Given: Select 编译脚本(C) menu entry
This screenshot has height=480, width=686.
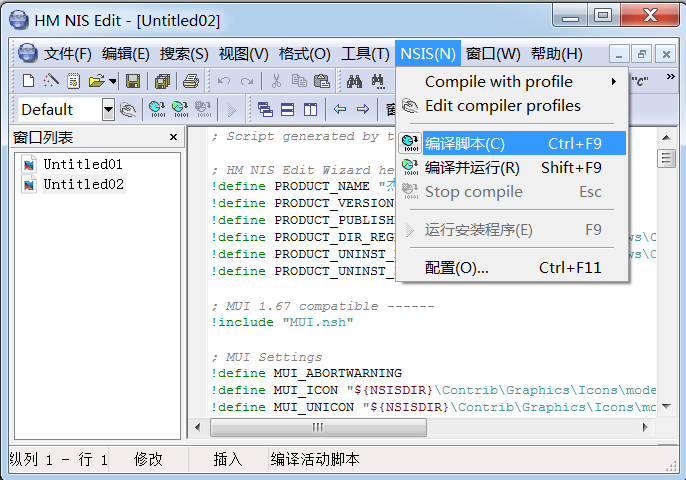Looking at the screenshot, I should pyautogui.click(x=513, y=144).
